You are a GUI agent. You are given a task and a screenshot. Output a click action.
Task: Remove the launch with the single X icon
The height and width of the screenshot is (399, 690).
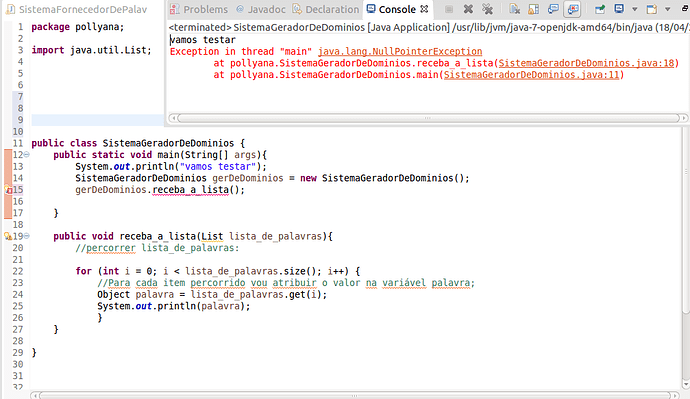(468, 9)
